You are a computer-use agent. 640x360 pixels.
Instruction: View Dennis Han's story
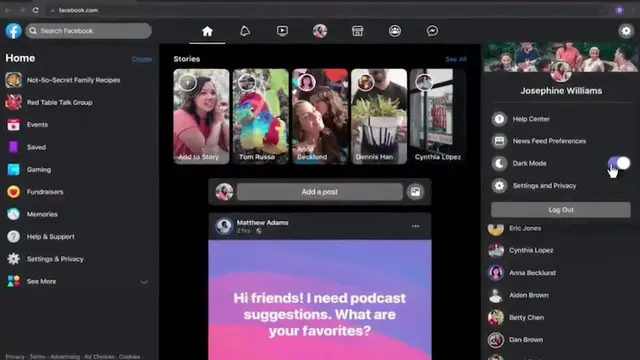379,116
